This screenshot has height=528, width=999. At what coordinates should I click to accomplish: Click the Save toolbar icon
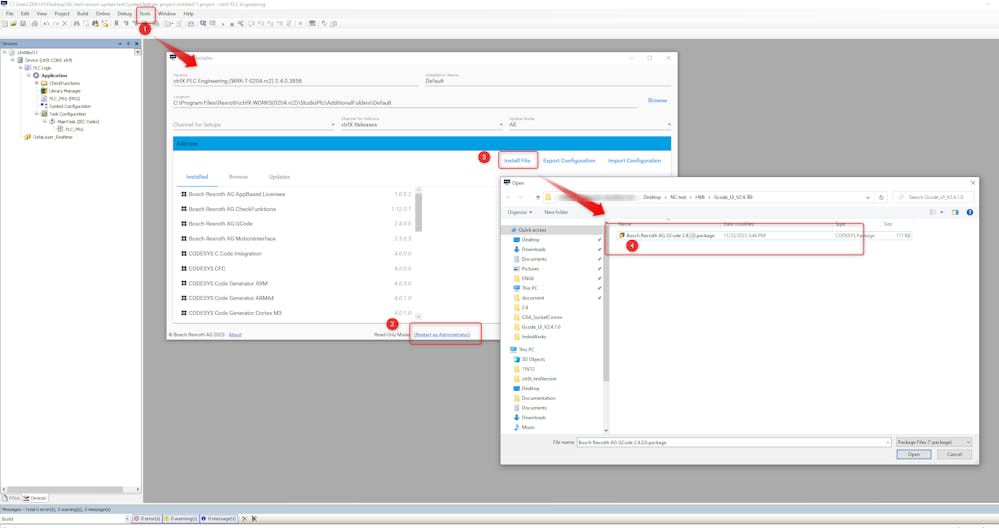coord(23,24)
